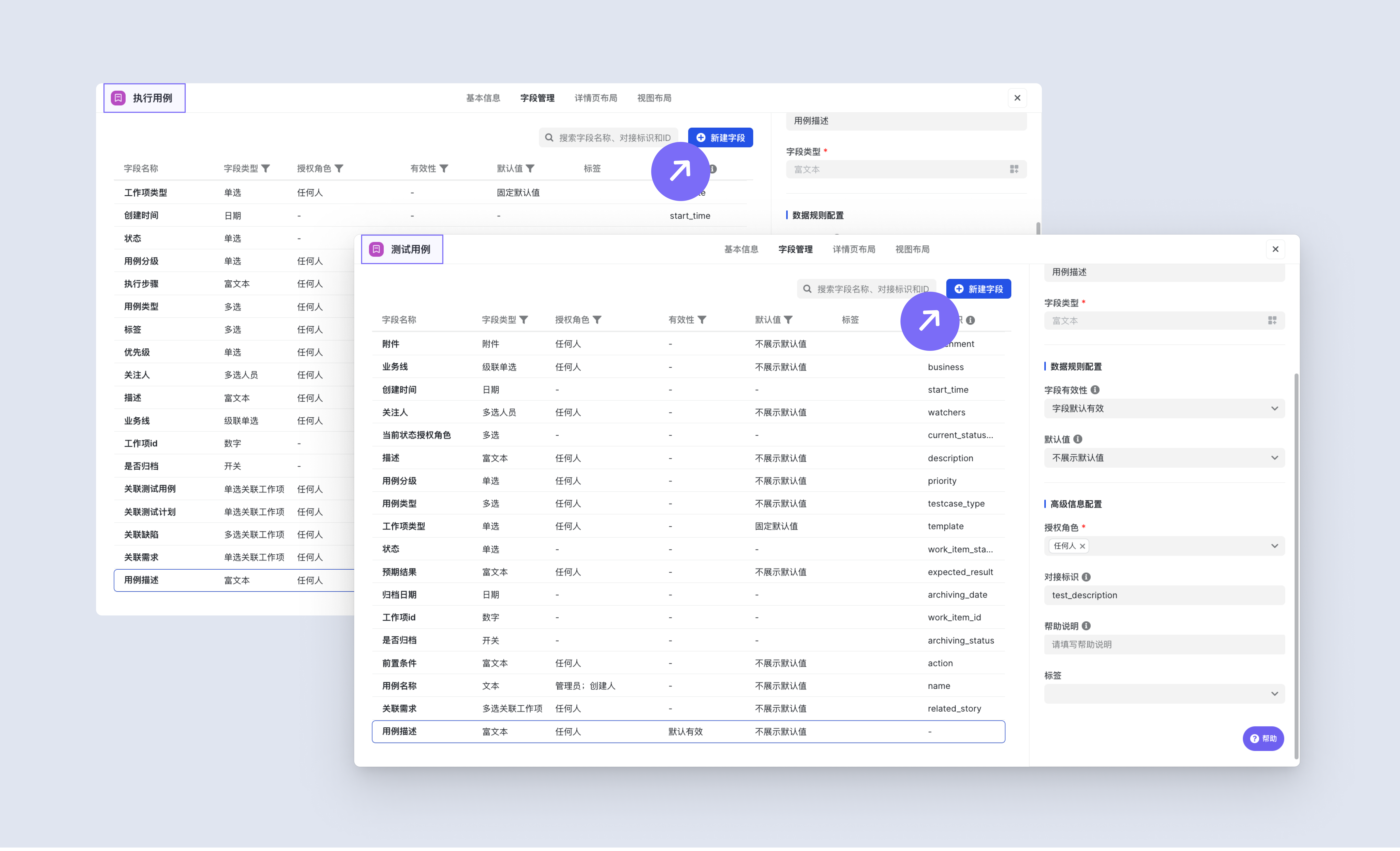Select the 附件 row in 测试用例 table
Viewport: 1400px width, 851px height.
point(688,344)
